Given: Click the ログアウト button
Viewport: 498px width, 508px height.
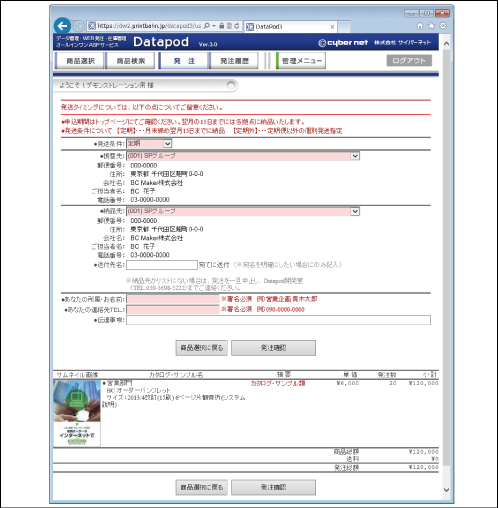Looking at the screenshot, I should 409,61.
